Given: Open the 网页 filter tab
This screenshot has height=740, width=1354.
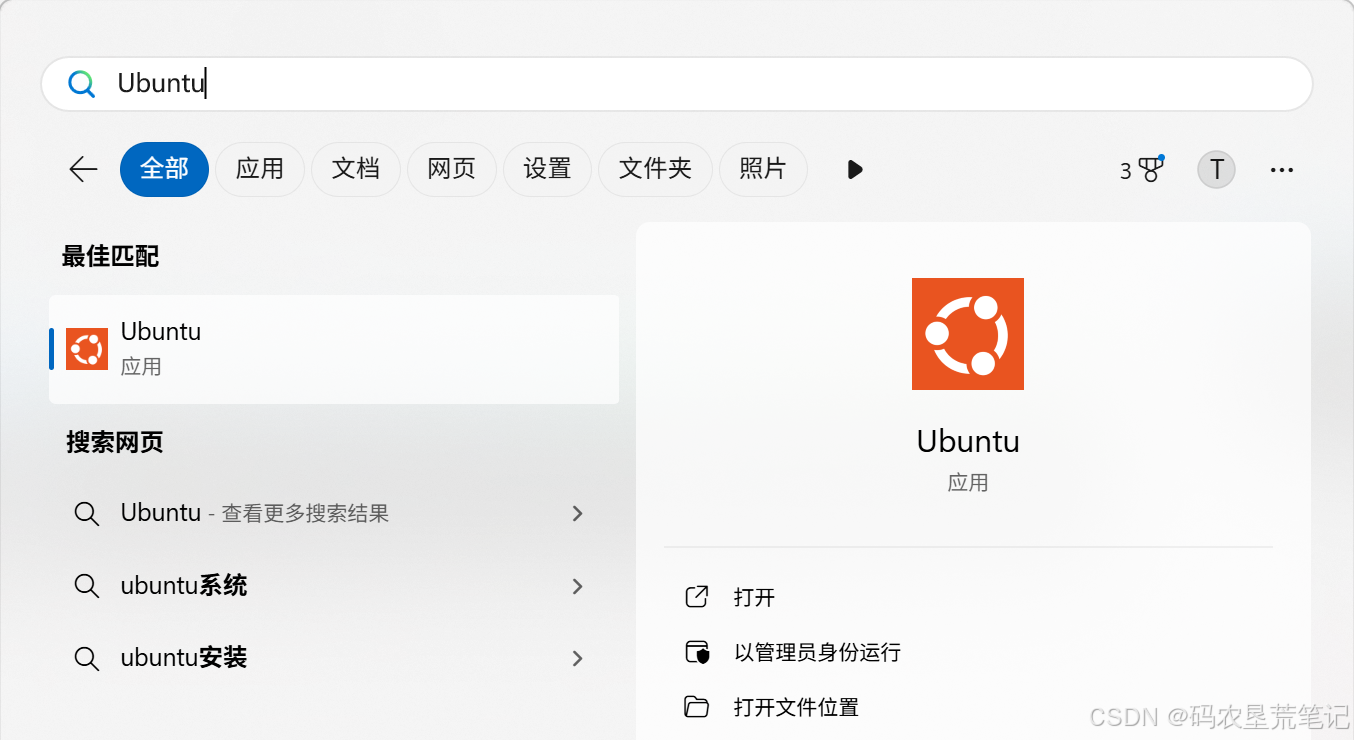Looking at the screenshot, I should [x=452, y=169].
